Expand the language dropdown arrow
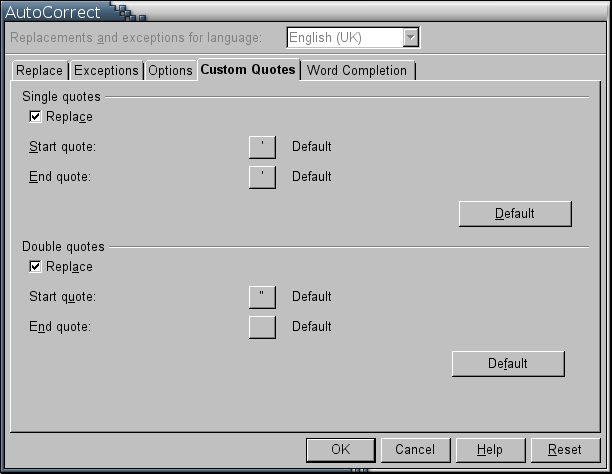The height and width of the screenshot is (474, 612). click(x=410, y=38)
